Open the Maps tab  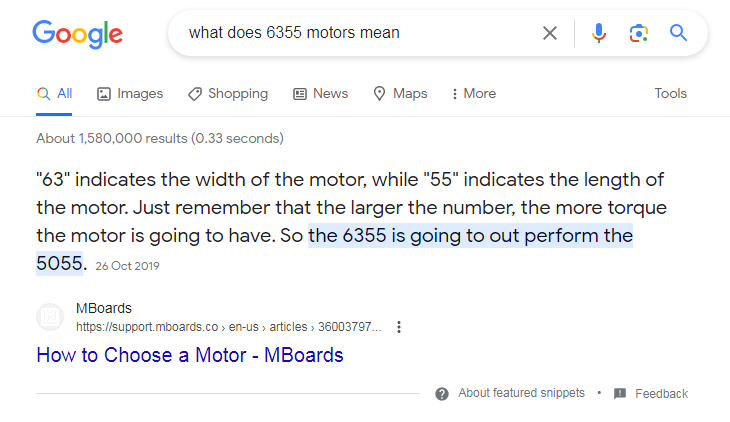400,94
